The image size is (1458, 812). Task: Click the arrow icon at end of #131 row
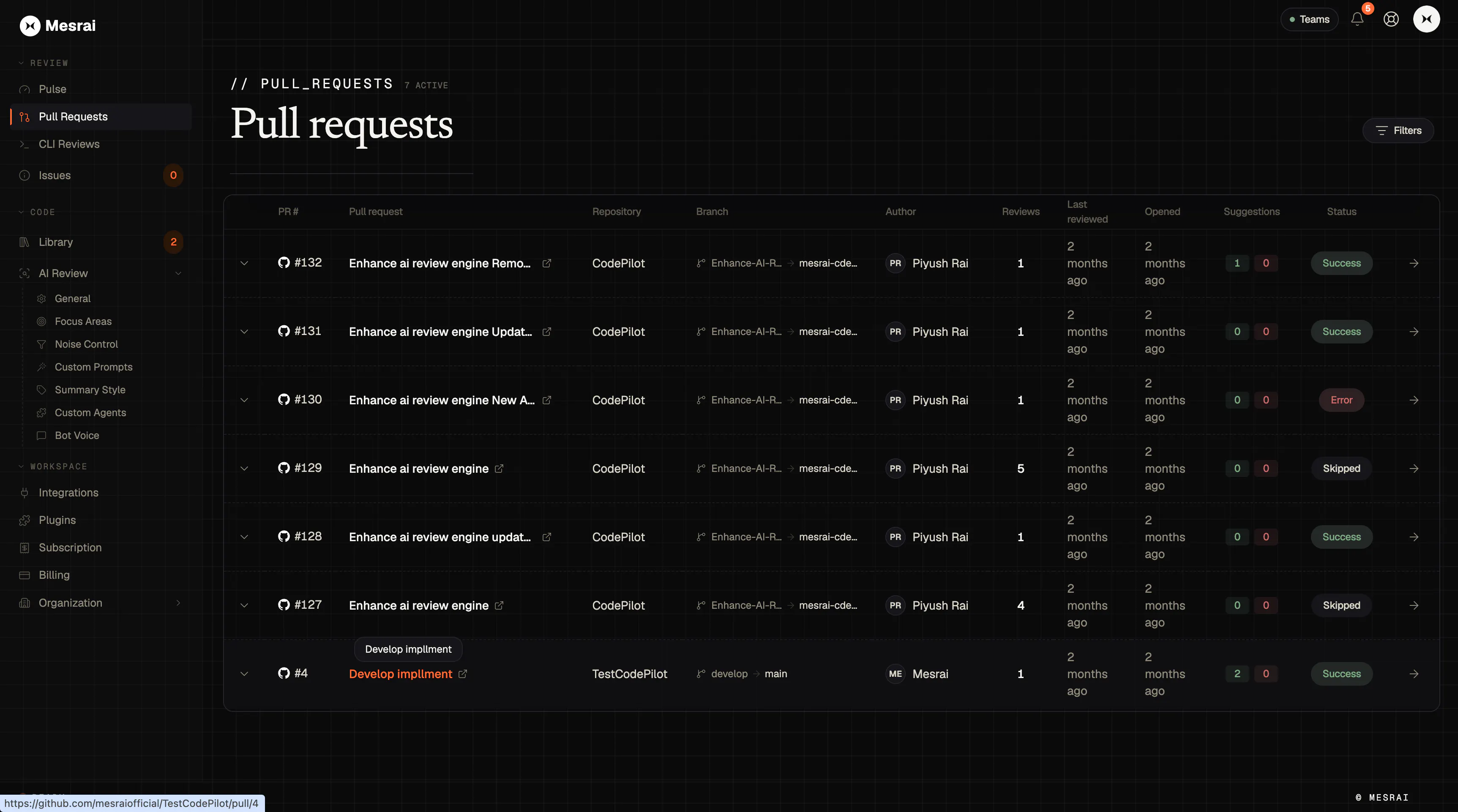coord(1414,332)
